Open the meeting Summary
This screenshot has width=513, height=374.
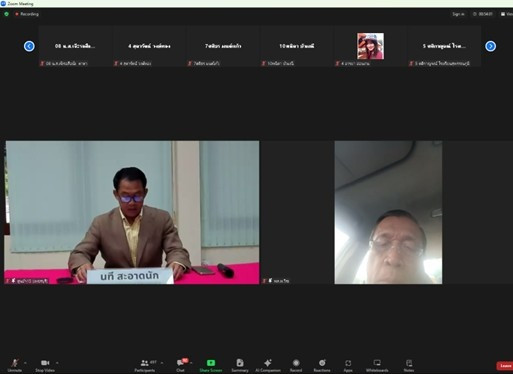[240, 365]
